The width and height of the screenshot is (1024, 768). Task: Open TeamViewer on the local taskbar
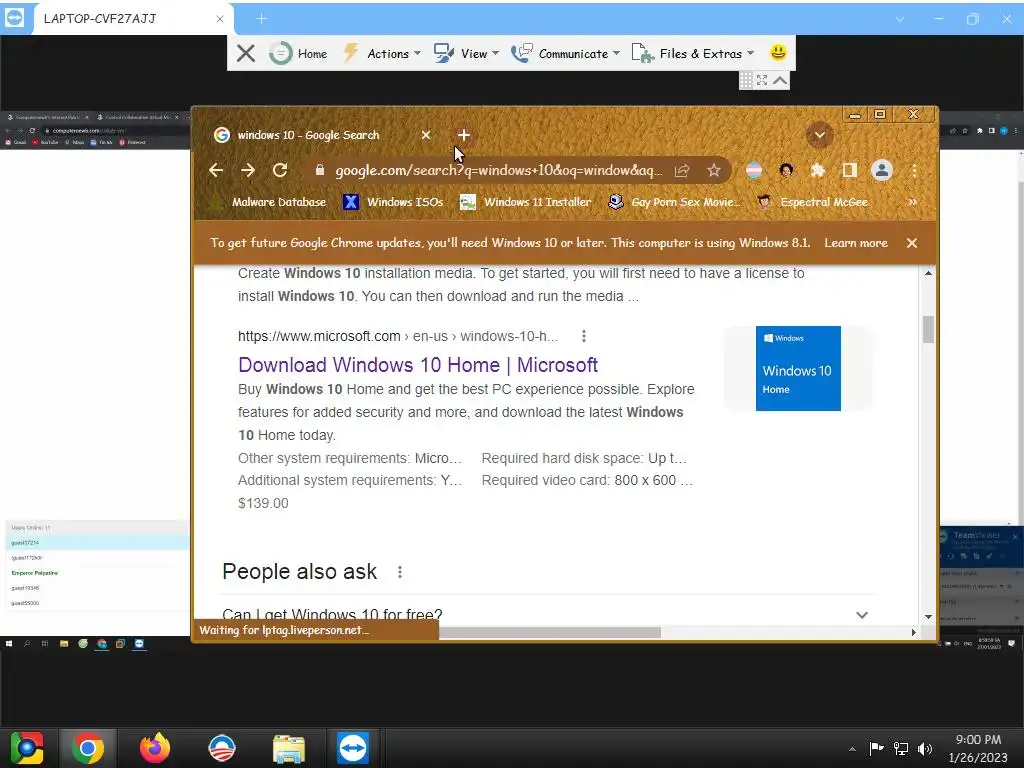[x=353, y=748]
